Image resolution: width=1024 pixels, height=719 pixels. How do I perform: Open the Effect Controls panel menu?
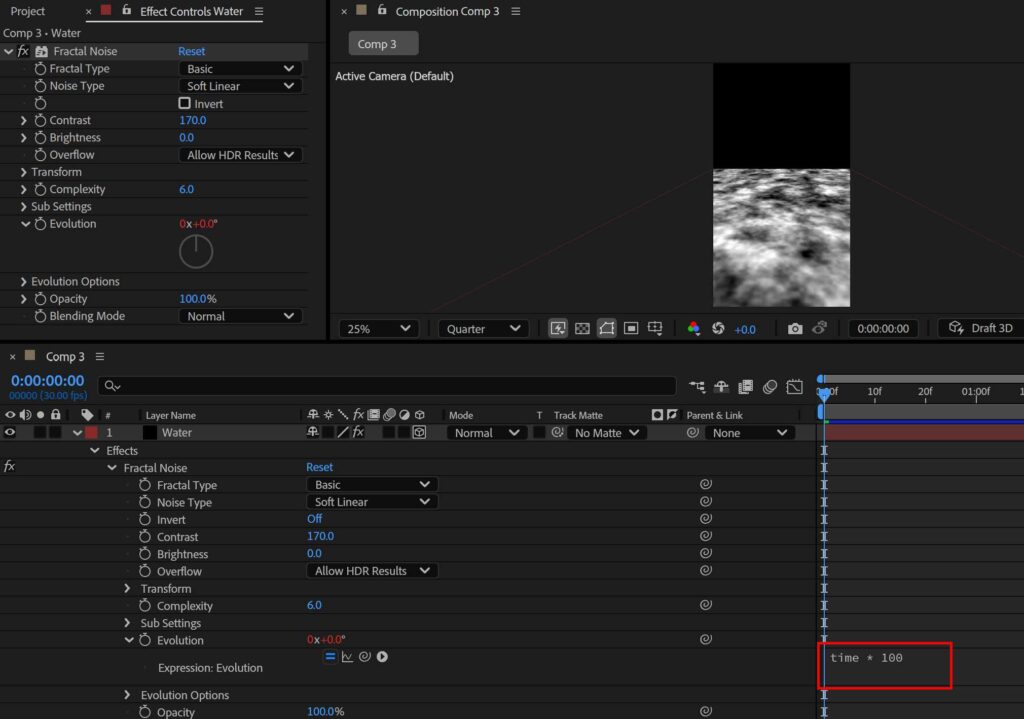coord(259,11)
